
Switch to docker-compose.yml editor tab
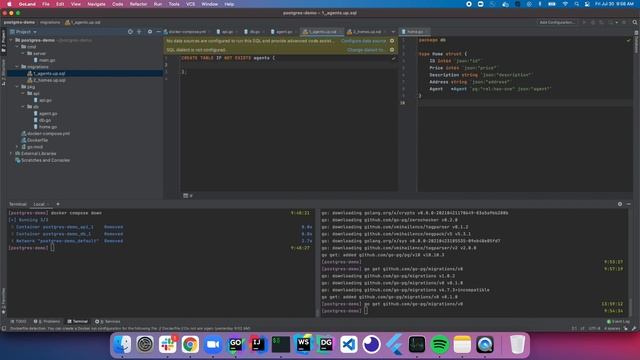tap(187, 31)
